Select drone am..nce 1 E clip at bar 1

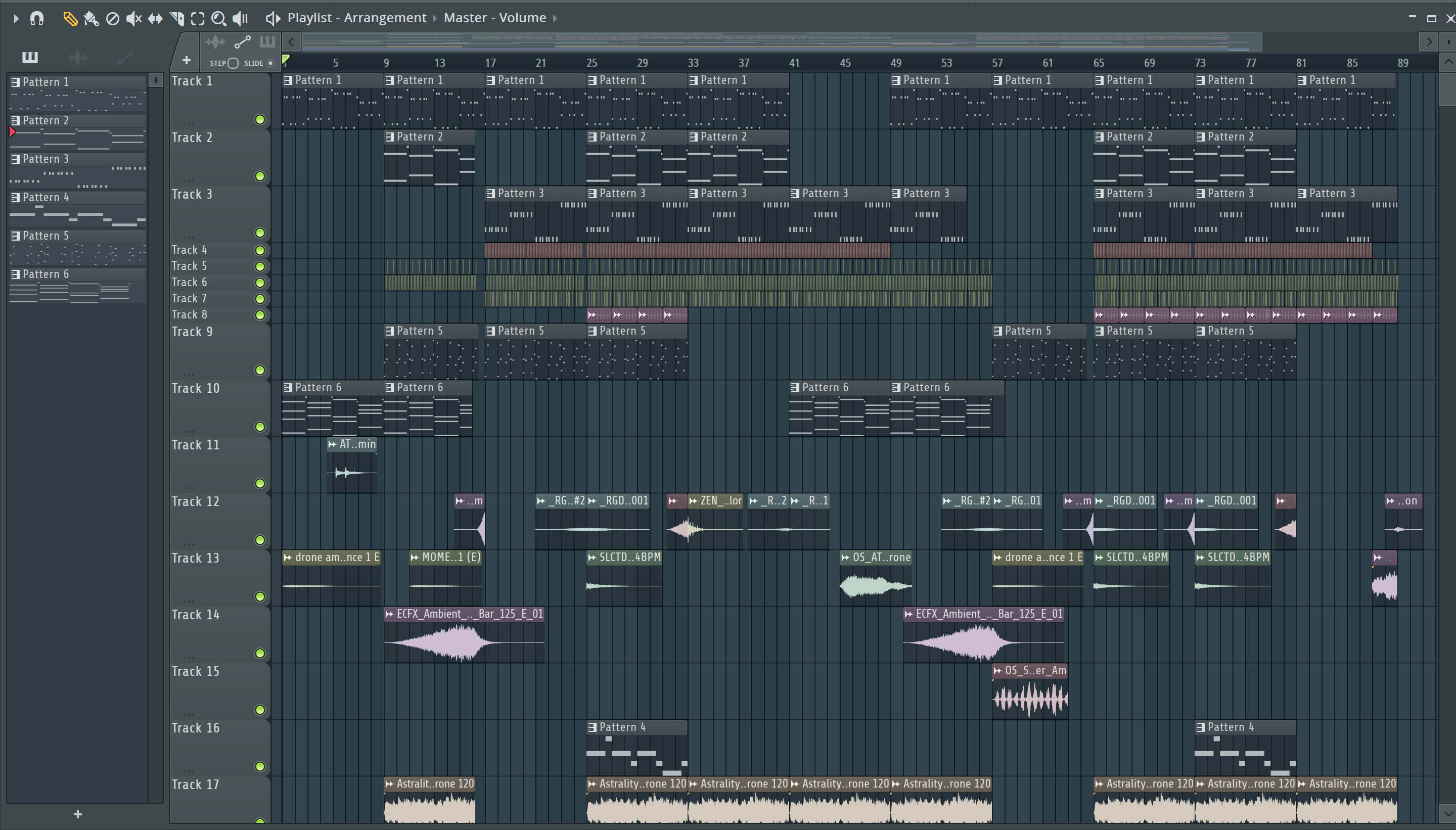[331, 578]
